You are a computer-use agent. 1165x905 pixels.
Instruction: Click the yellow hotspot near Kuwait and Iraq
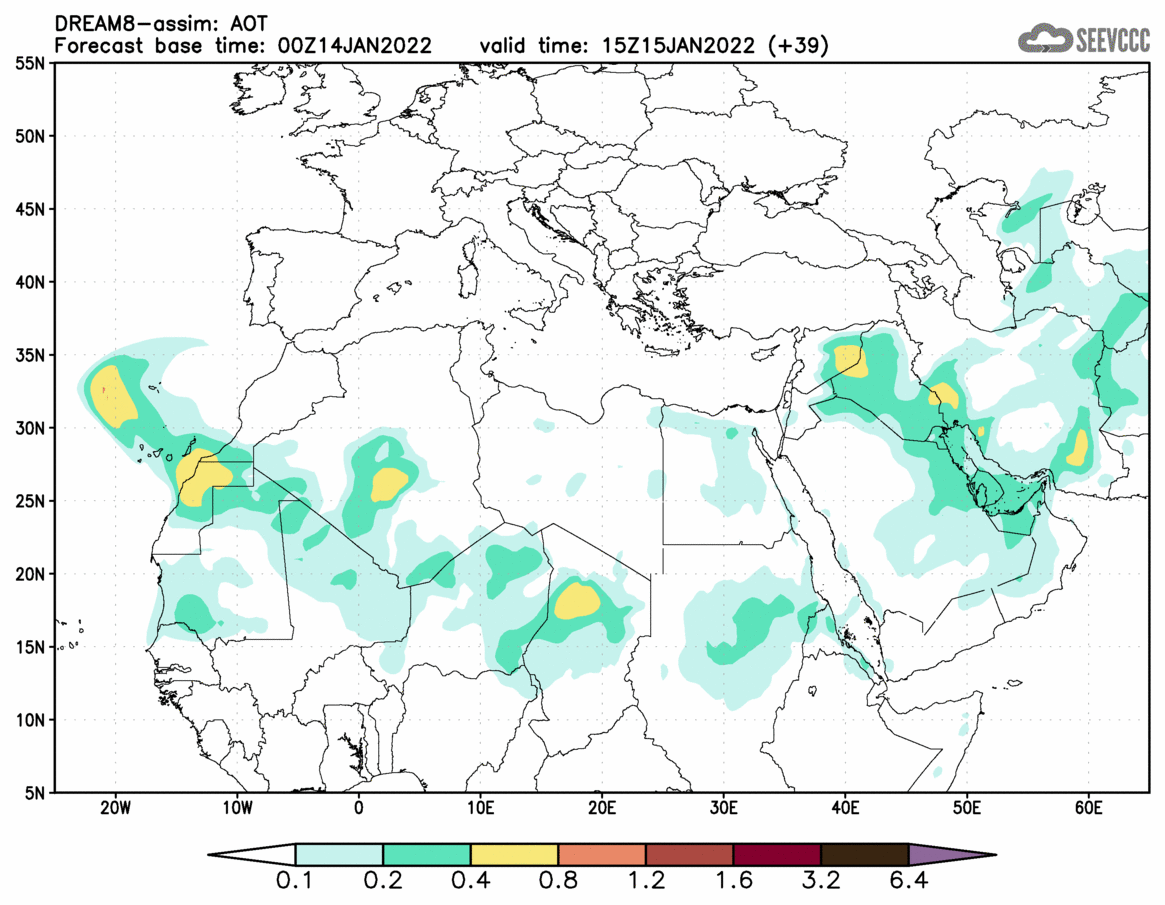point(945,396)
